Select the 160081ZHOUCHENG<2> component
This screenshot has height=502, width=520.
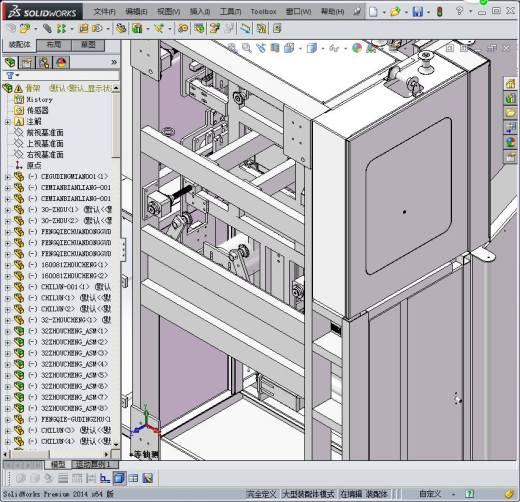[74, 276]
